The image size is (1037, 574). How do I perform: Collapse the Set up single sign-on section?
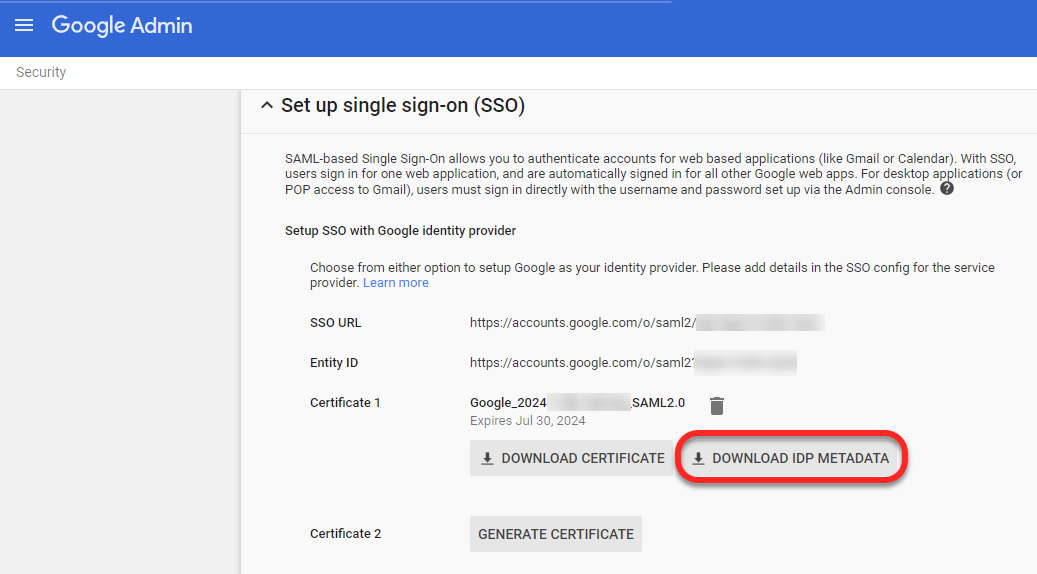(267, 105)
